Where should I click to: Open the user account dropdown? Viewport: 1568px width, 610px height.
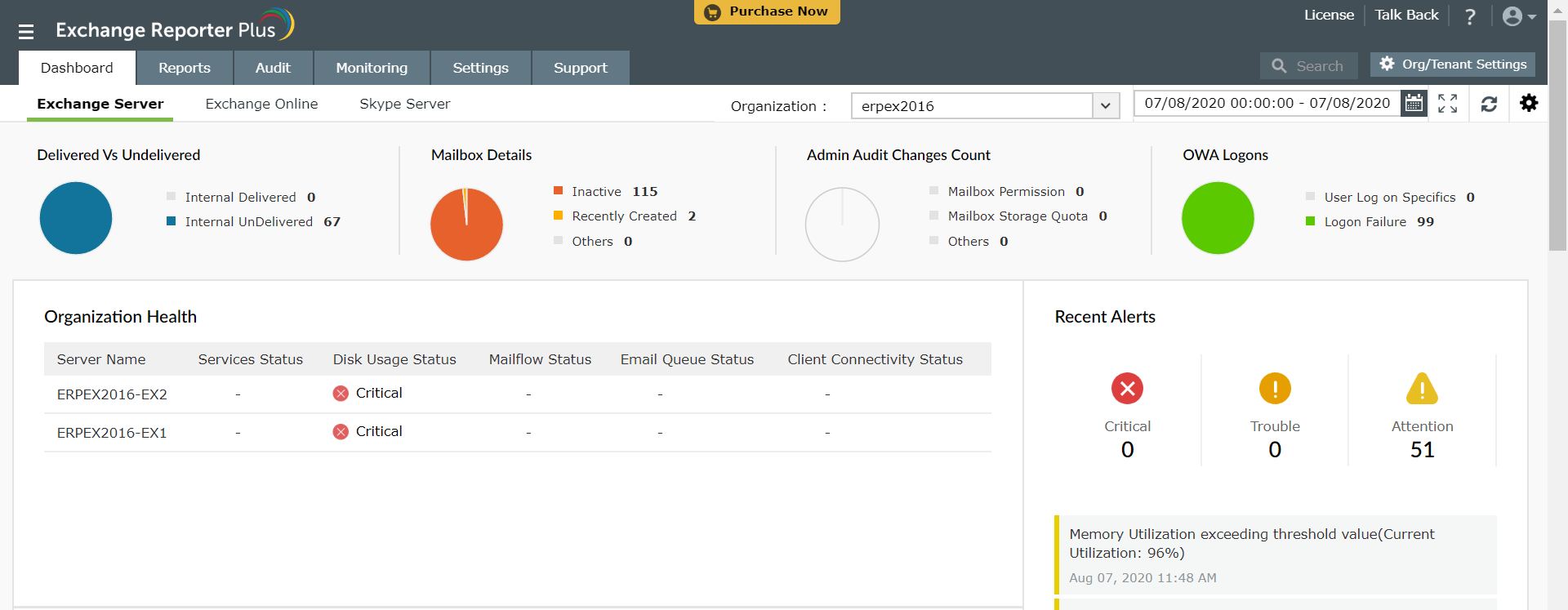(x=1518, y=16)
